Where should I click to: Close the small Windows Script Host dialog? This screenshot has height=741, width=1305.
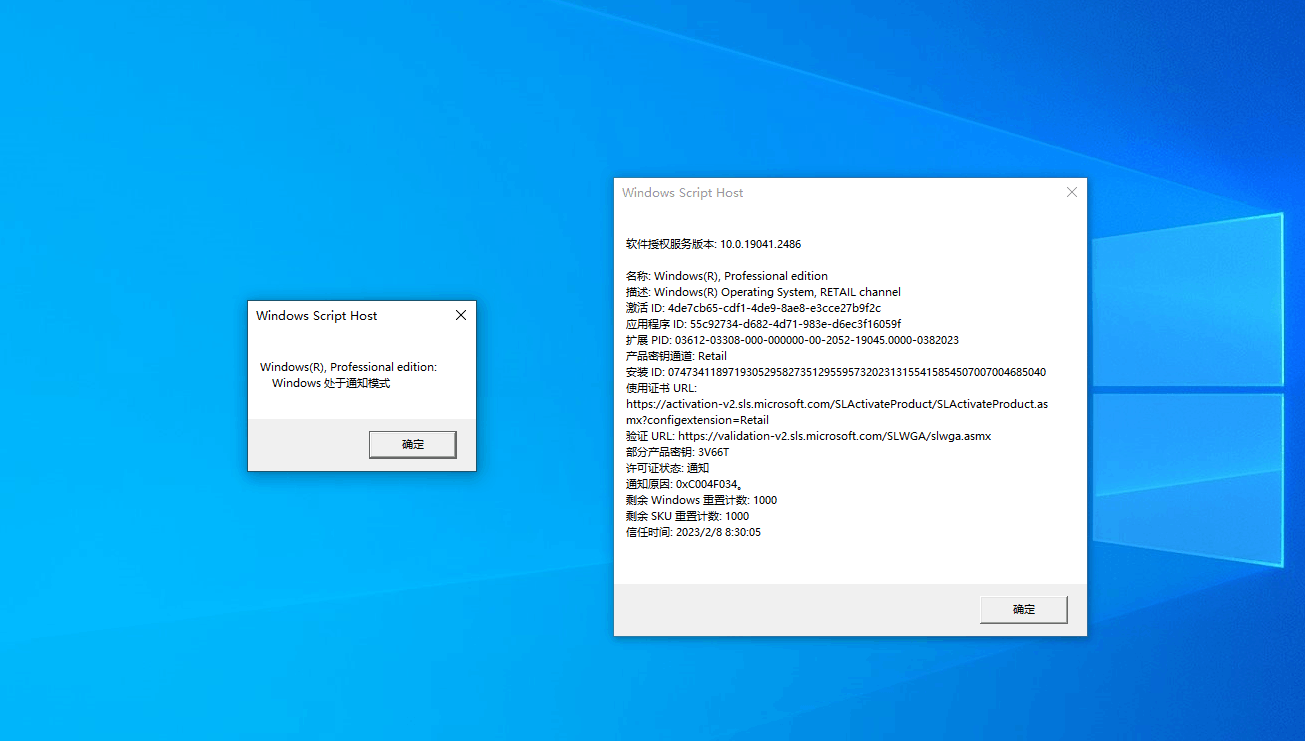(x=461, y=315)
